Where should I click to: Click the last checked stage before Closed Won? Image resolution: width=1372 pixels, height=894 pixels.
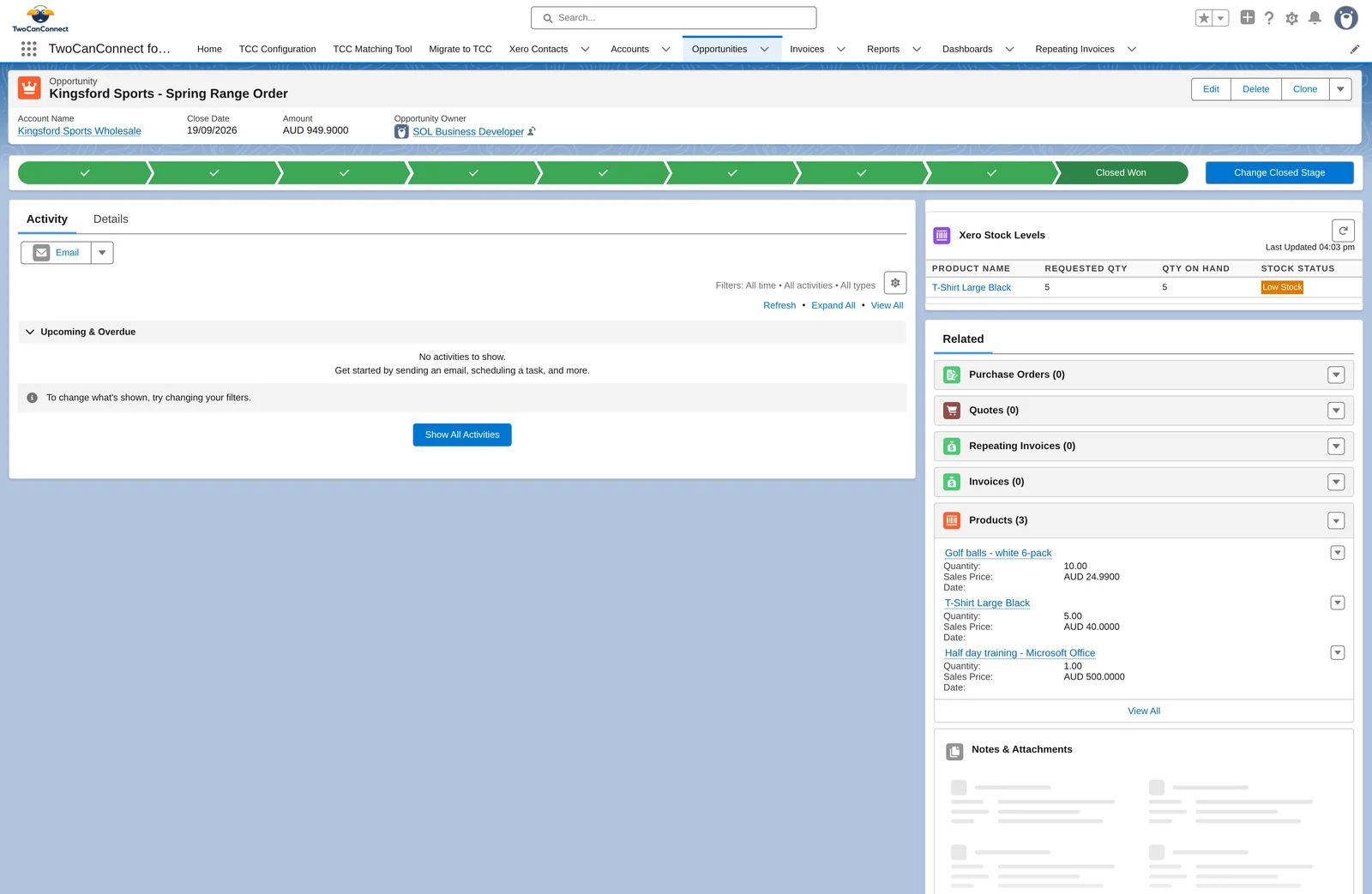(x=991, y=172)
